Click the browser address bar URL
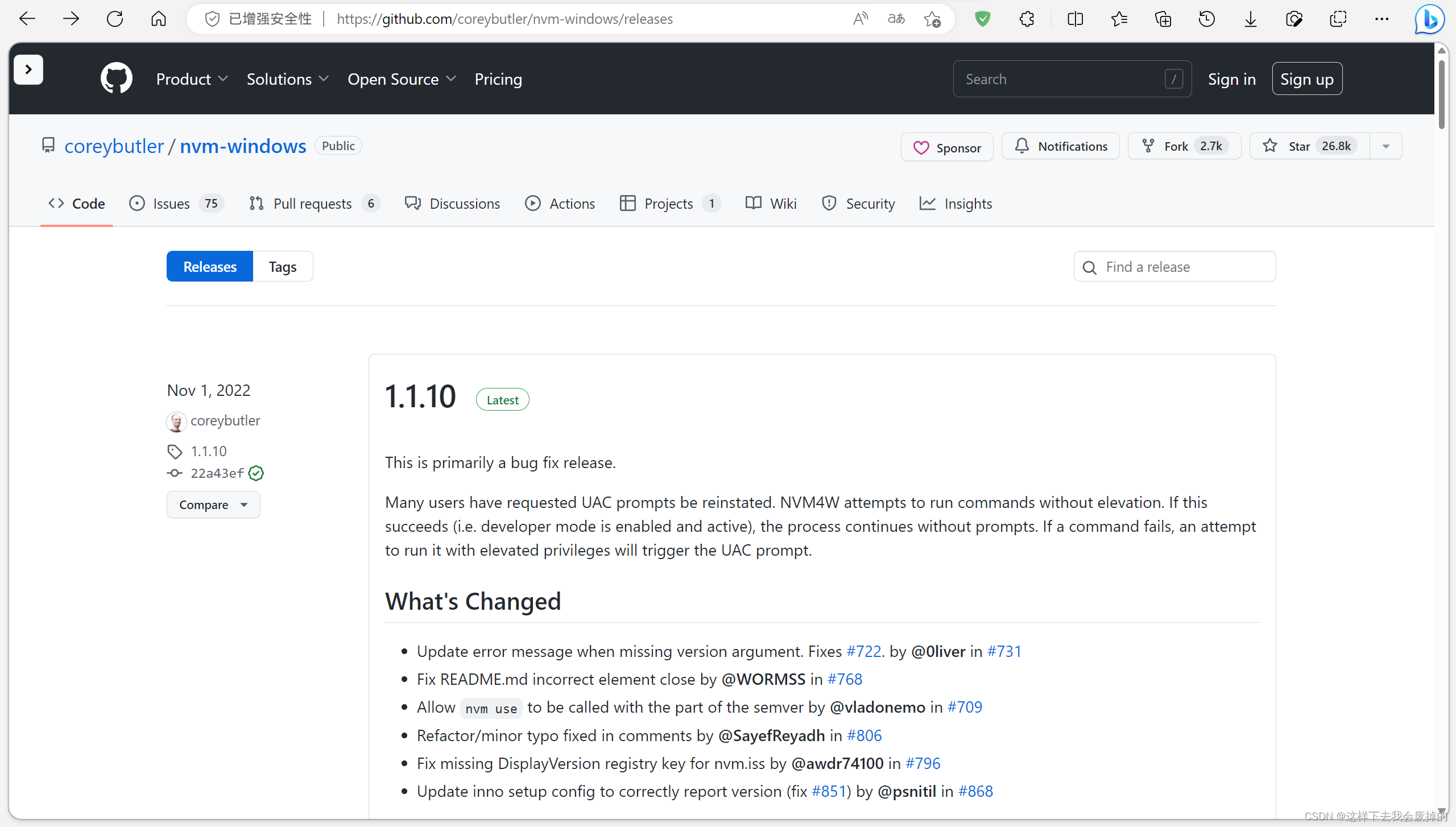This screenshot has height=827, width=1456. [504, 19]
